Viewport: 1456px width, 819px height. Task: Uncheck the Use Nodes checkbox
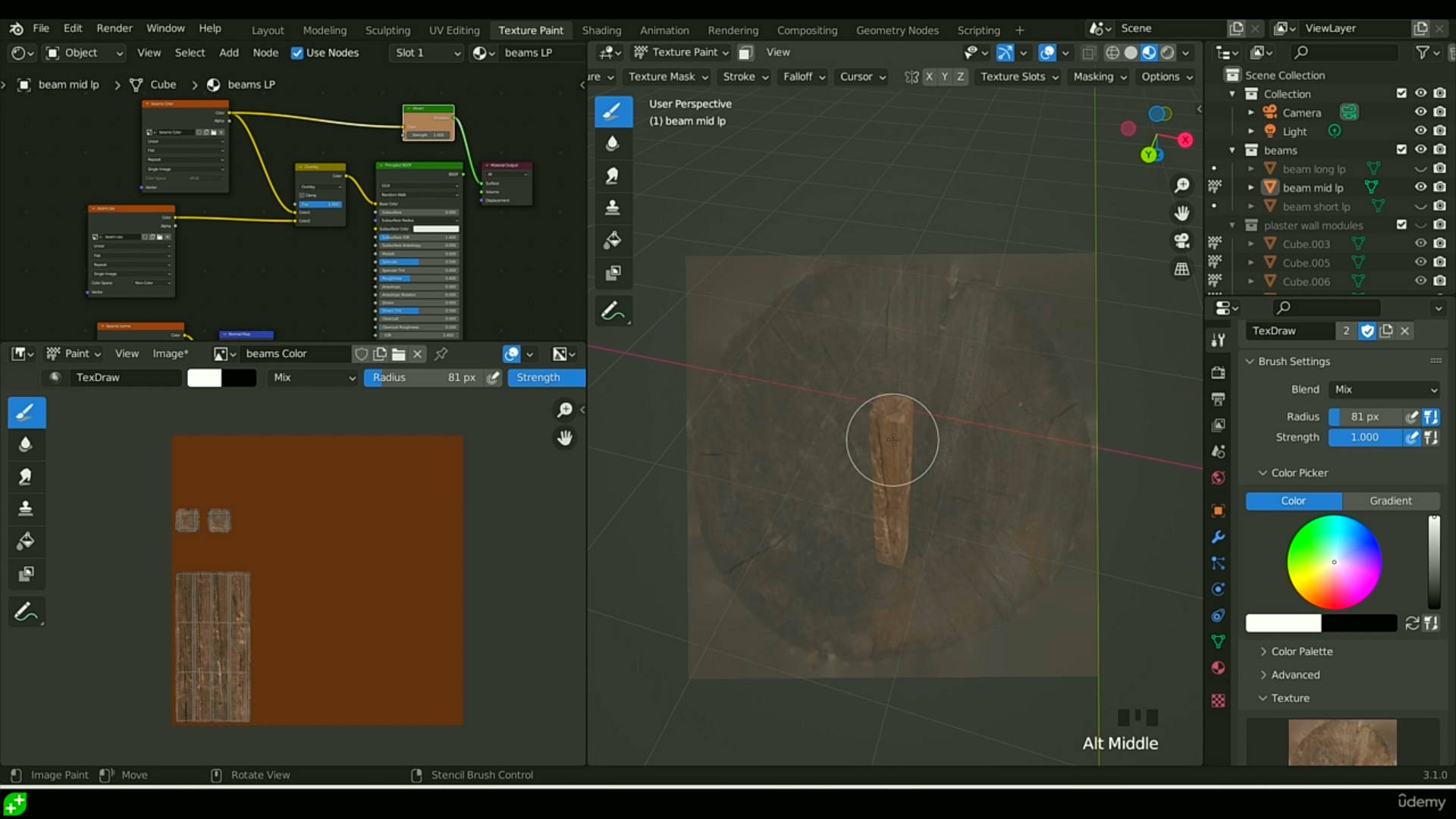coord(297,53)
